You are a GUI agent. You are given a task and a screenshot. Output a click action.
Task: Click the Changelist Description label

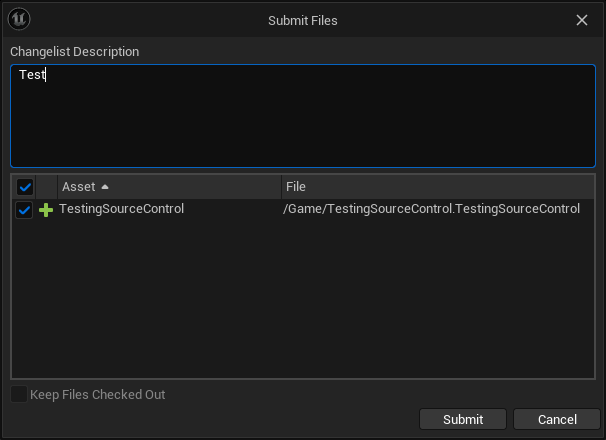pos(75,52)
